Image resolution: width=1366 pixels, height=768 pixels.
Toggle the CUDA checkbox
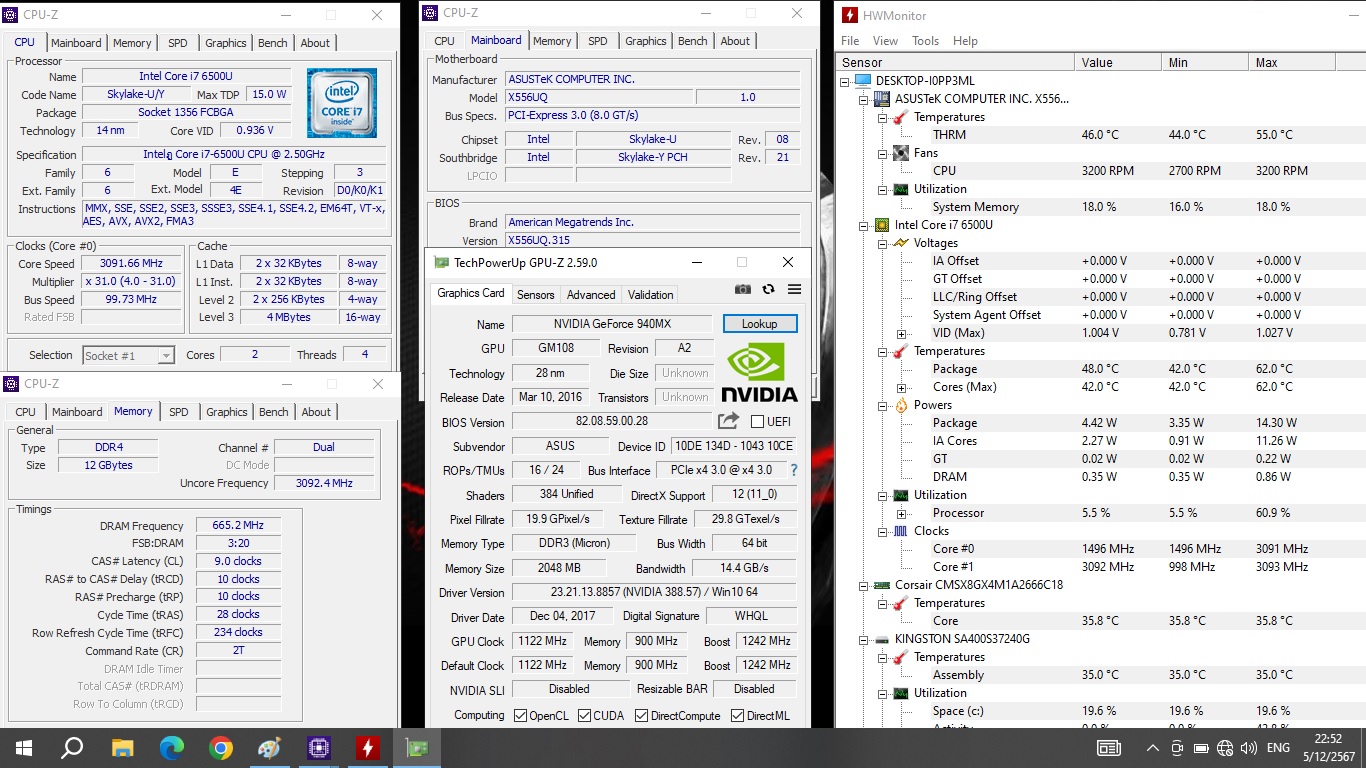click(x=584, y=716)
